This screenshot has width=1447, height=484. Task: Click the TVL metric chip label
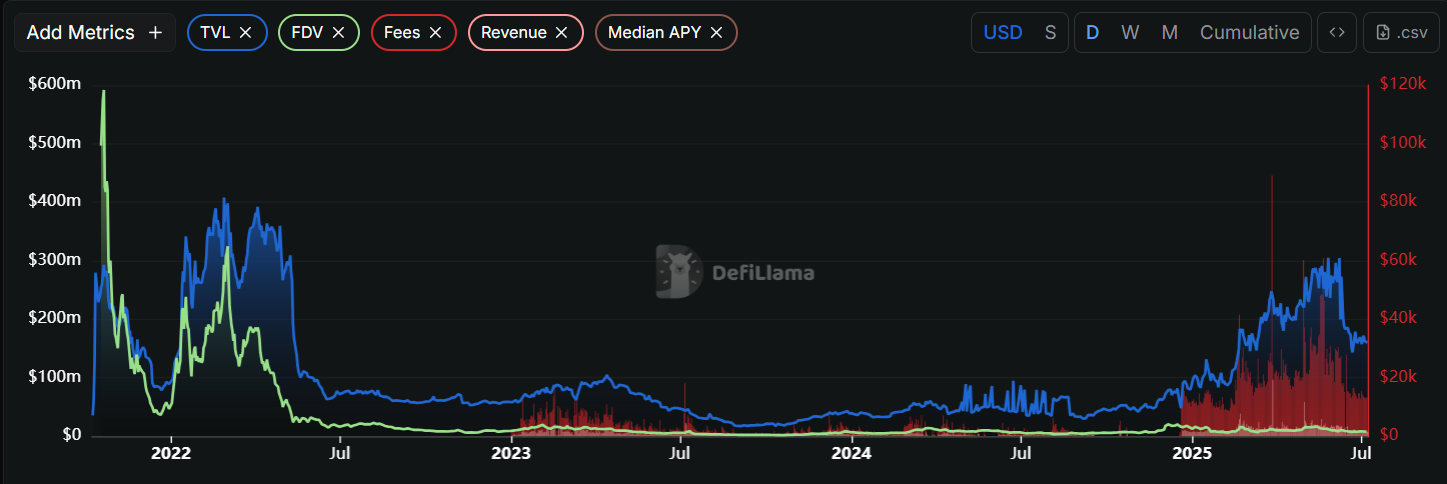(214, 33)
